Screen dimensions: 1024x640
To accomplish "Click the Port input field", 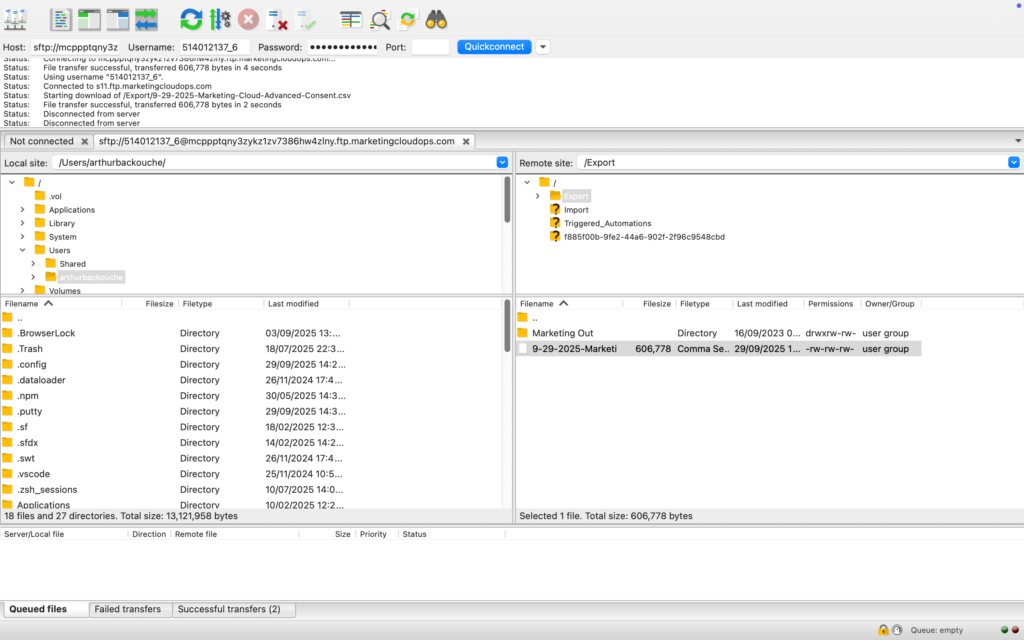I will [430, 47].
